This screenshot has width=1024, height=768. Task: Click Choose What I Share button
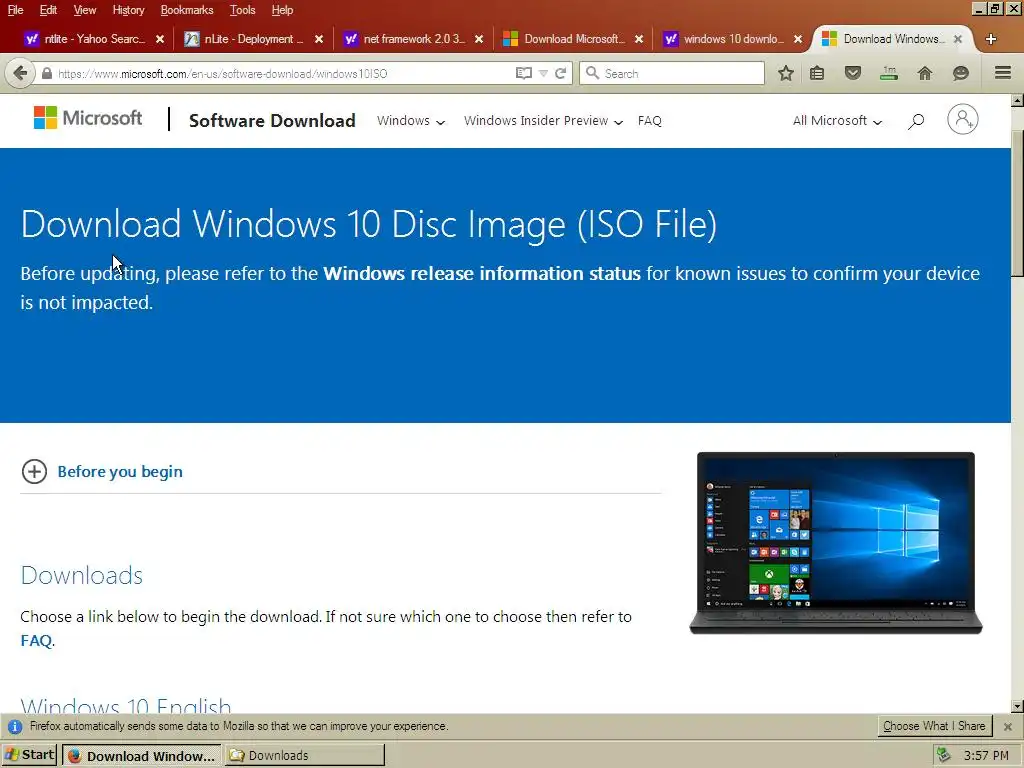pyautogui.click(x=934, y=726)
